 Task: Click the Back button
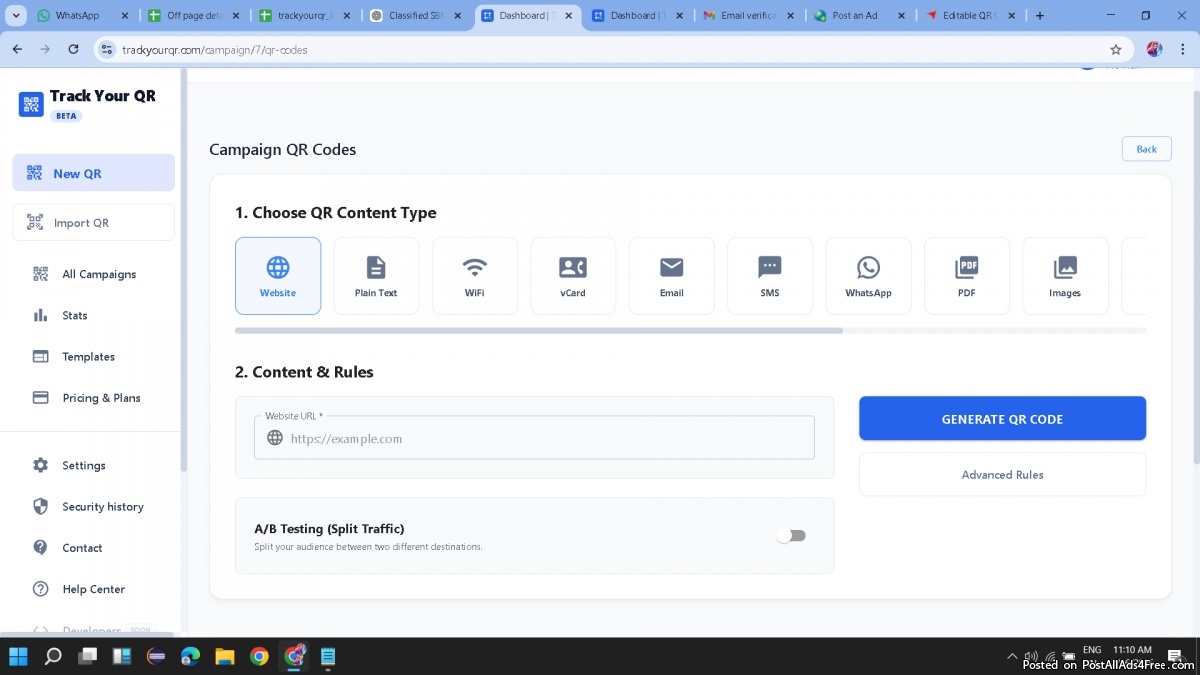[1146, 149]
